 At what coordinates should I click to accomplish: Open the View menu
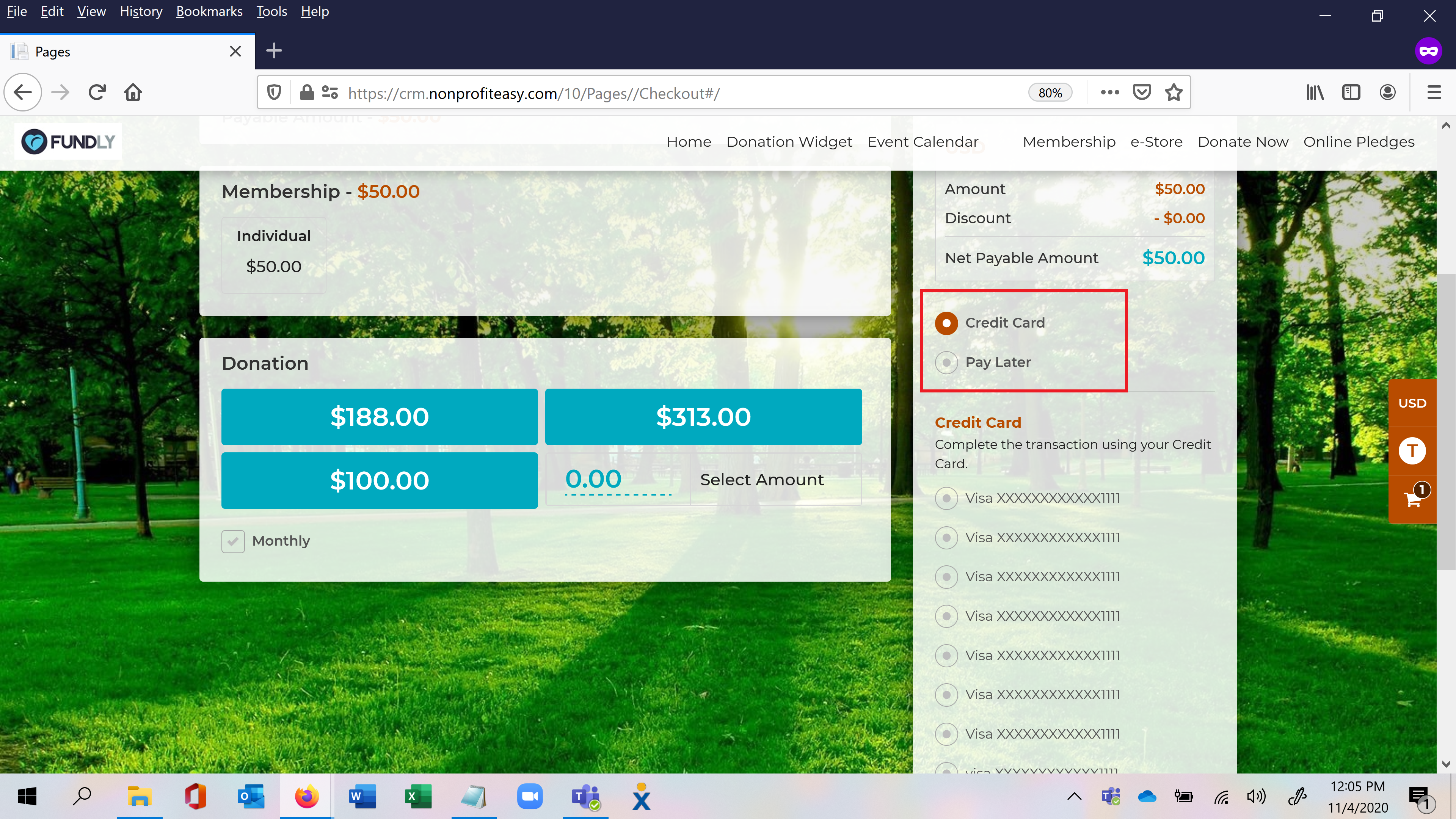click(91, 11)
